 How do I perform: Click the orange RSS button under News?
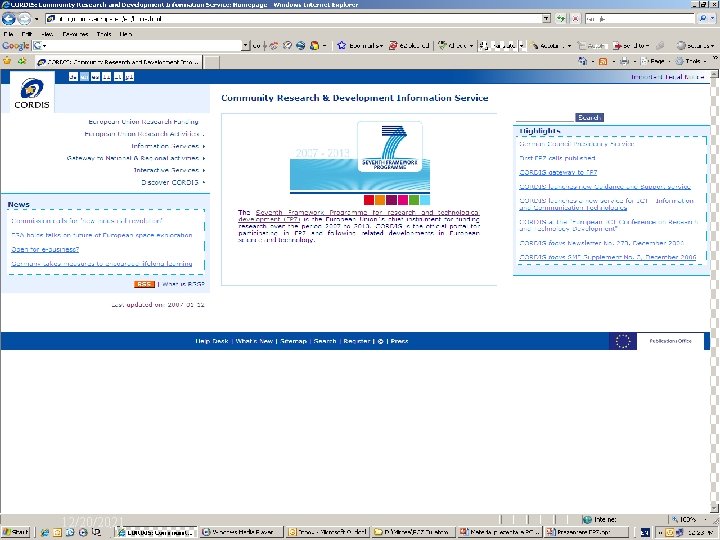pos(144,284)
